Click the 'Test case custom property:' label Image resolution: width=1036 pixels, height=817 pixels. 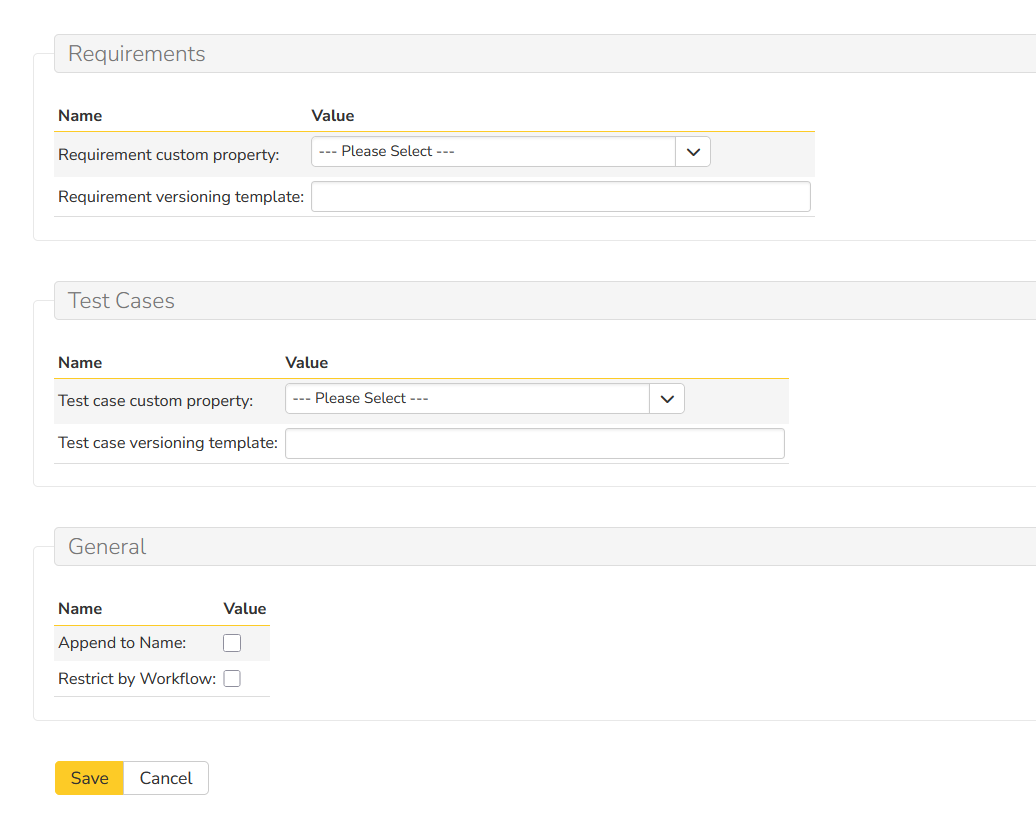pyautogui.click(x=156, y=401)
